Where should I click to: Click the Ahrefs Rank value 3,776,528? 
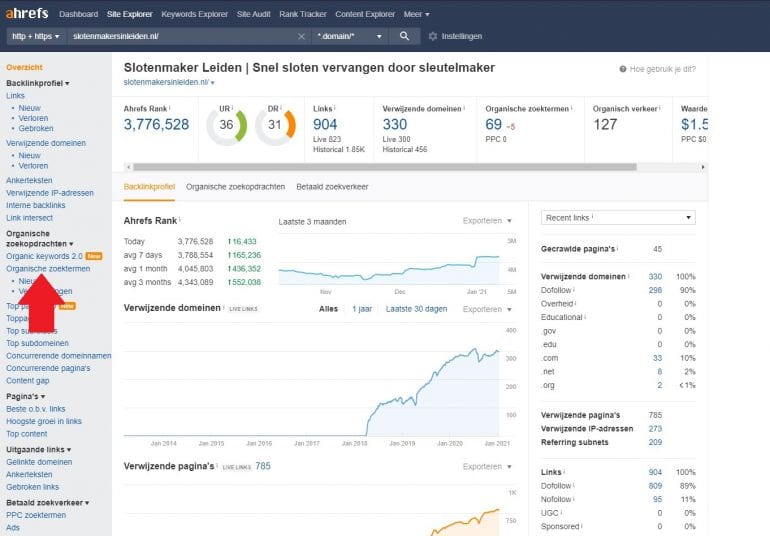(x=156, y=124)
